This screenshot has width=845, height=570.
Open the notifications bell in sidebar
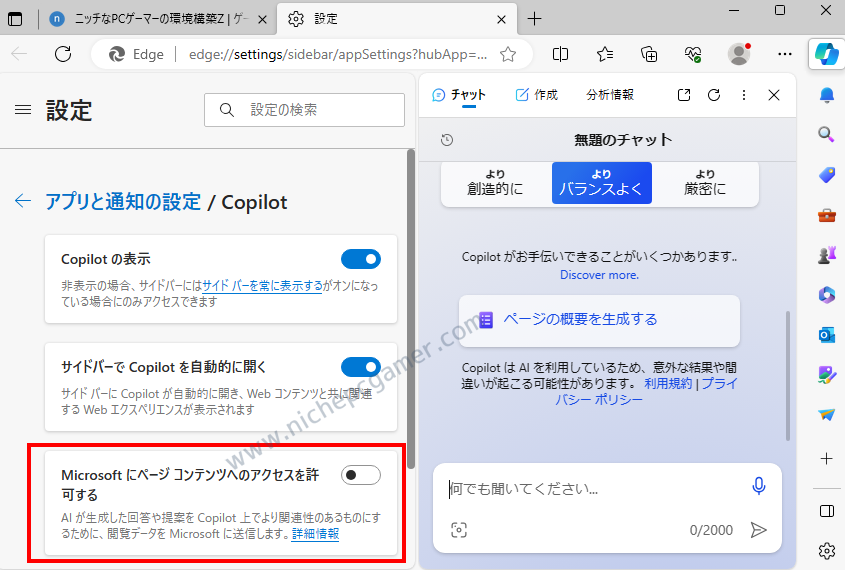tap(826, 96)
